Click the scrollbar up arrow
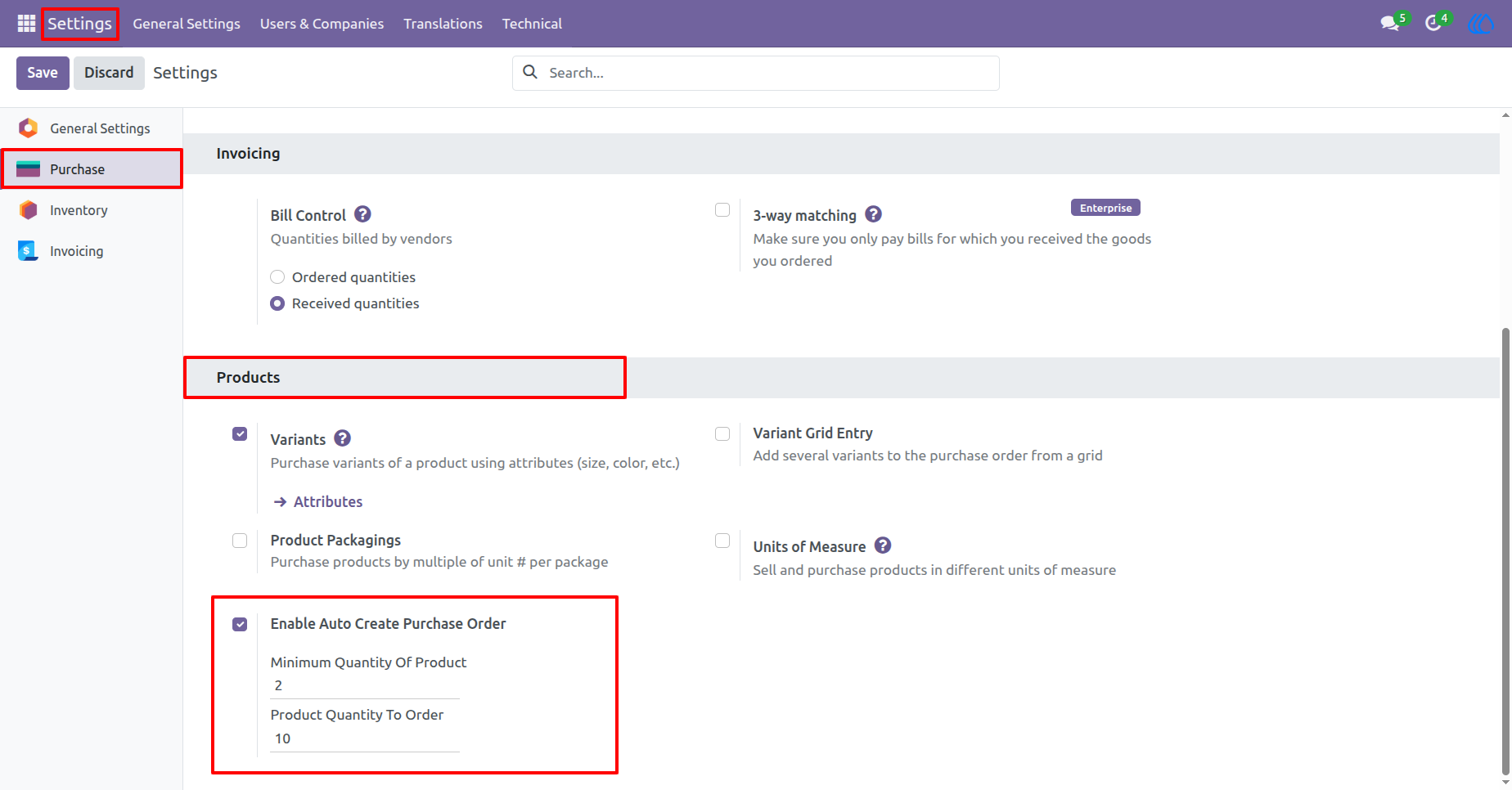The width and height of the screenshot is (1512, 790). (x=1505, y=115)
